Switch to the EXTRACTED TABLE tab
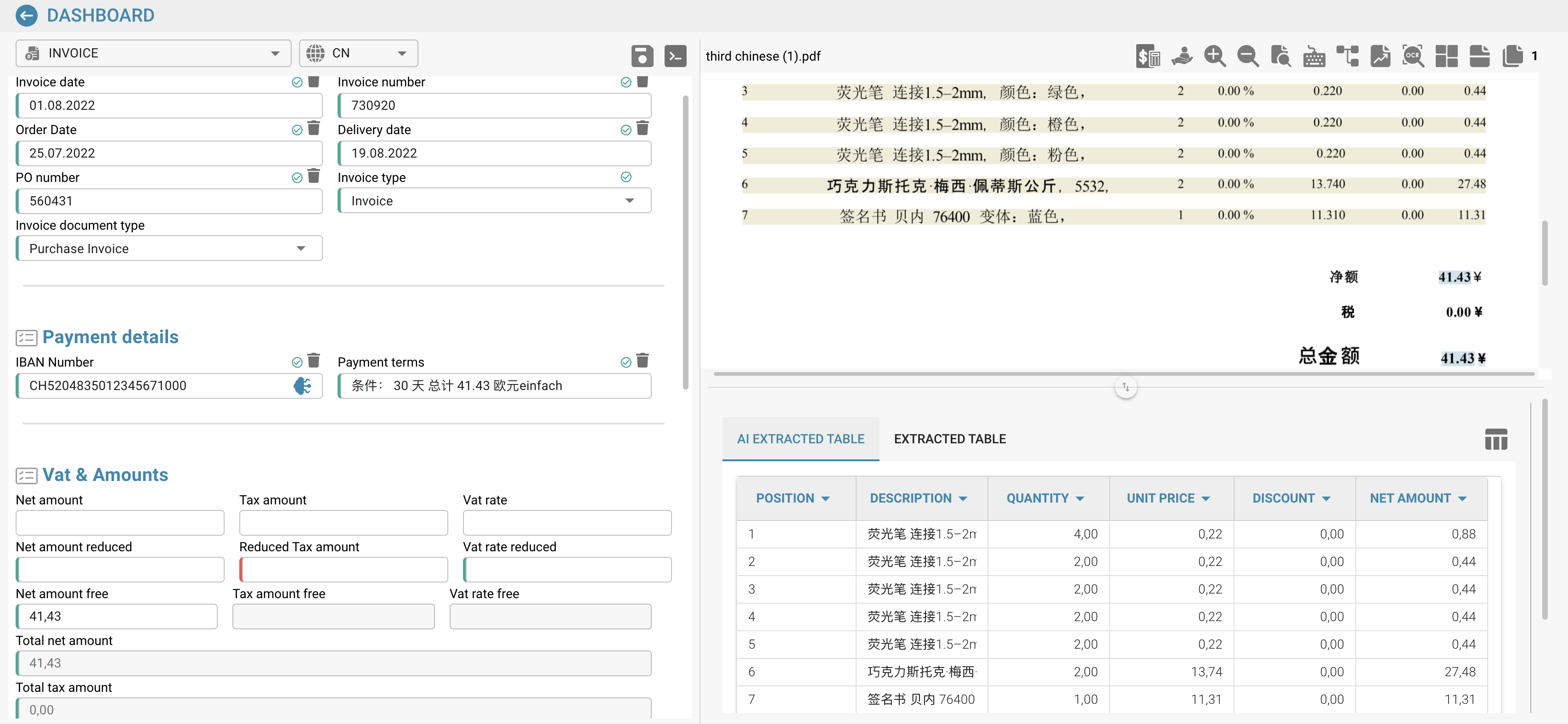Image resolution: width=1568 pixels, height=724 pixels. point(949,439)
